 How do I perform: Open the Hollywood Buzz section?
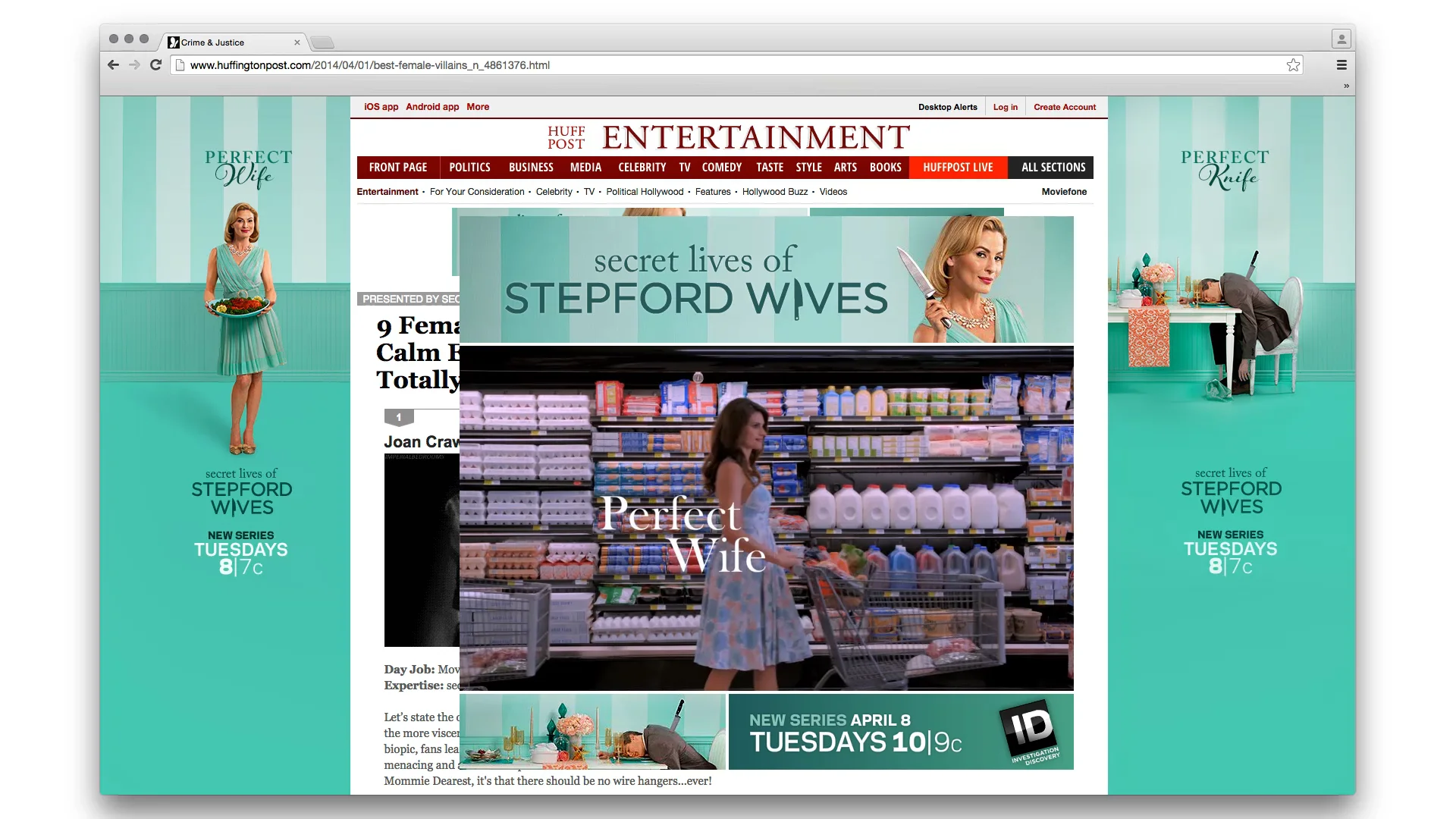pos(775,192)
